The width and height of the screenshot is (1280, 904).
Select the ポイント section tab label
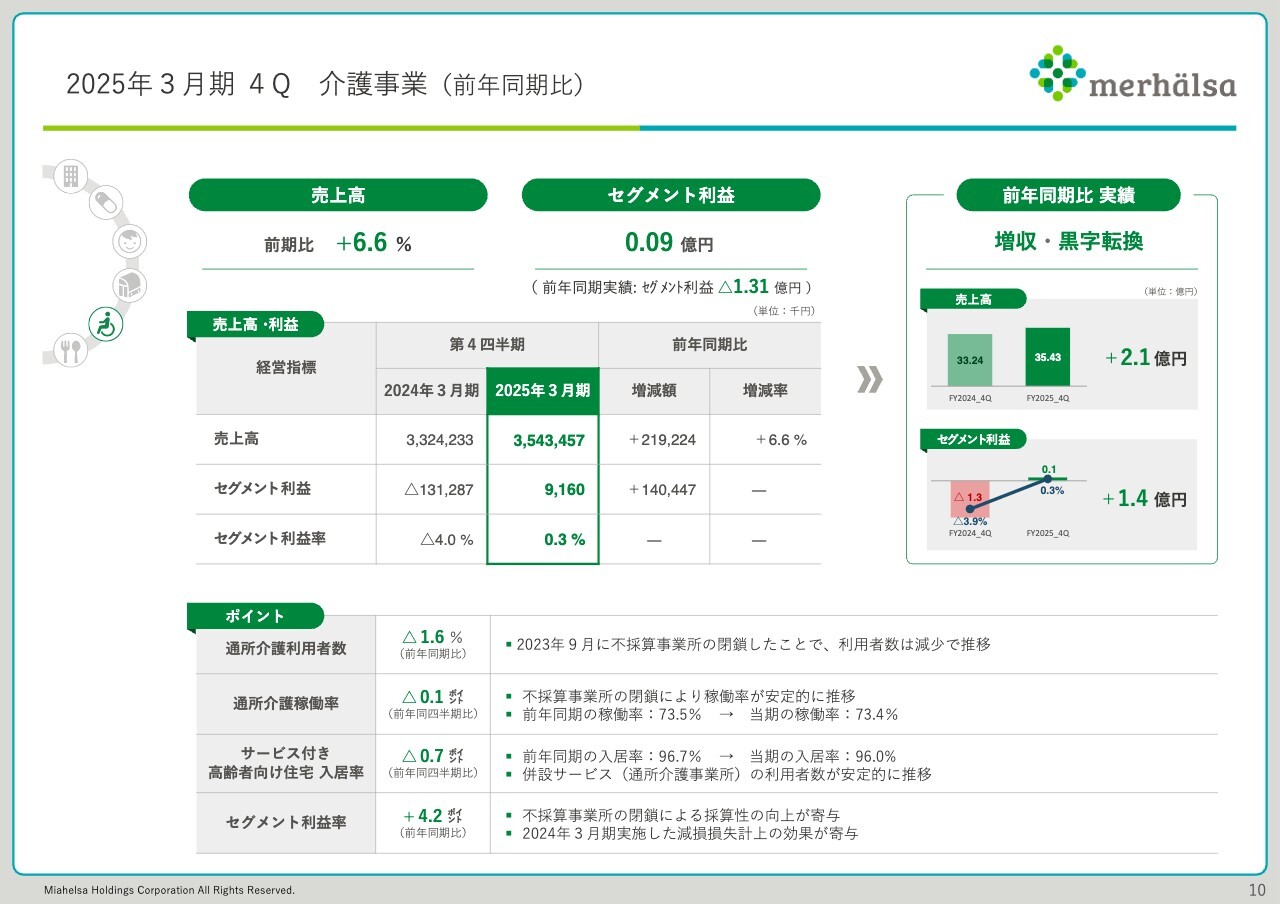click(255, 616)
